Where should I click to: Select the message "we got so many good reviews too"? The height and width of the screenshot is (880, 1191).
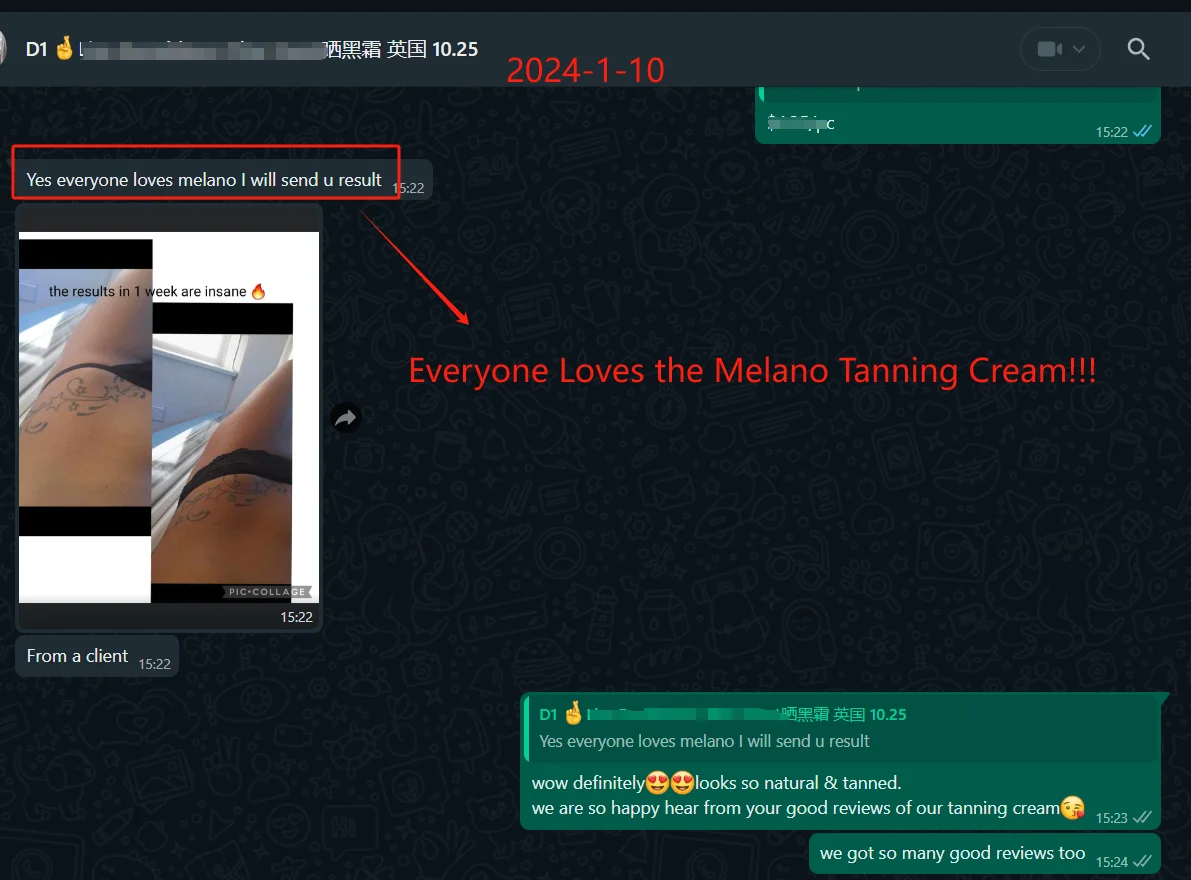(984, 853)
